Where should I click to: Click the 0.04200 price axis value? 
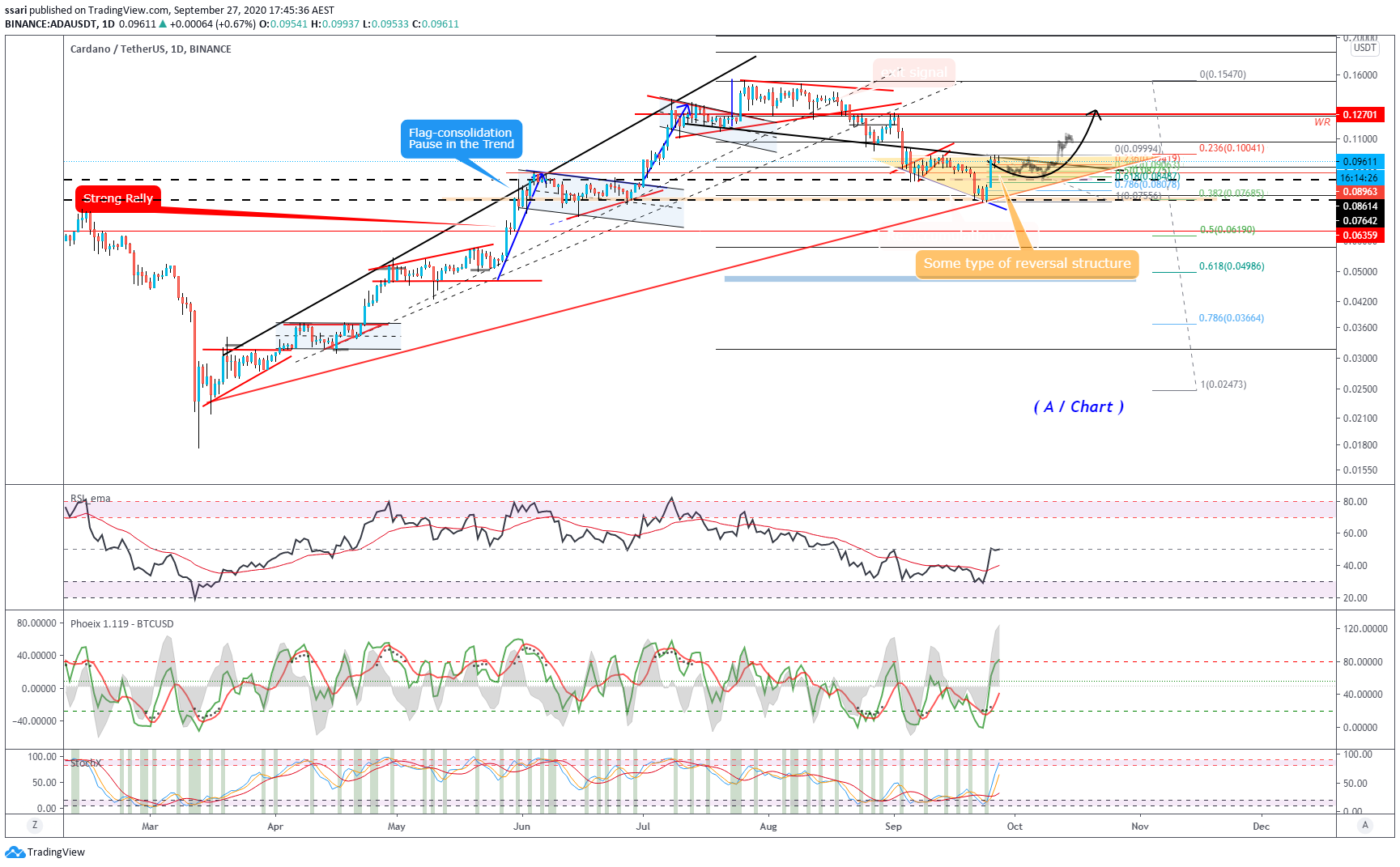tap(1360, 302)
